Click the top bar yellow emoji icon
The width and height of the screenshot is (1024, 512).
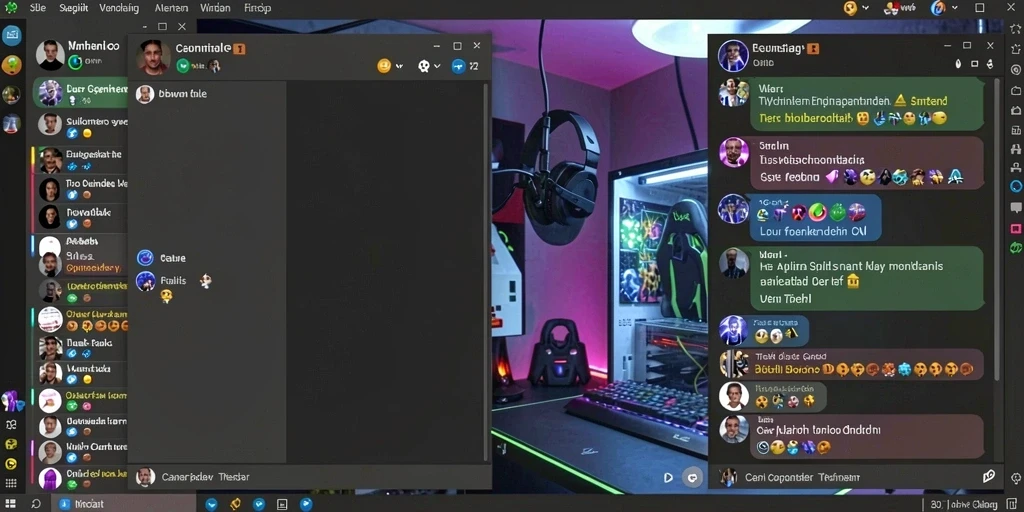[850, 8]
